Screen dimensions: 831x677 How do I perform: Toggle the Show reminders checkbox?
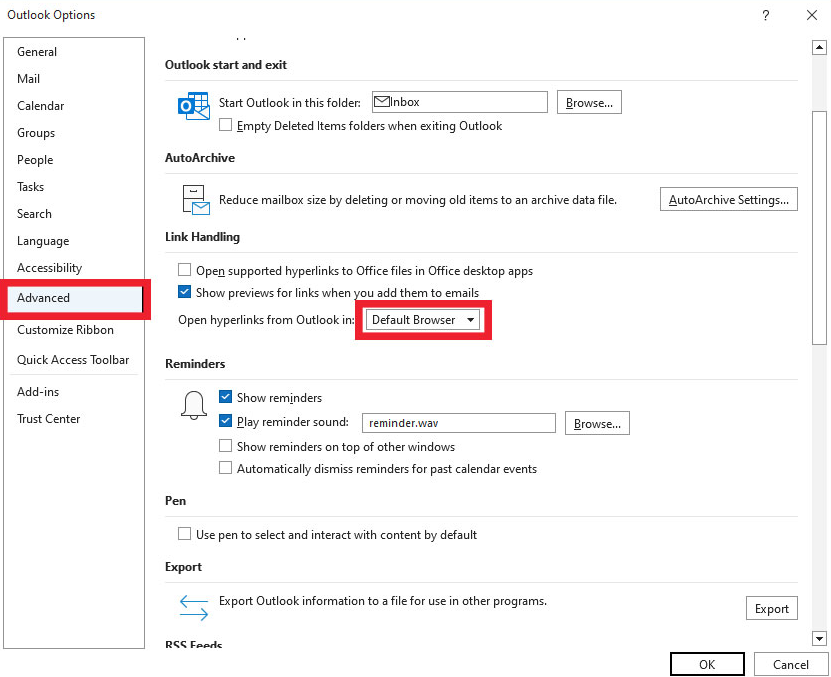[226, 397]
